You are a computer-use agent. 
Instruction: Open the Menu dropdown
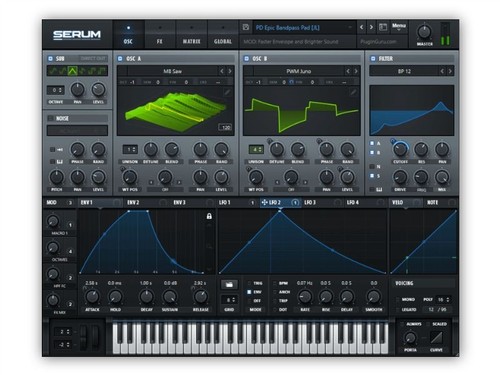click(x=399, y=27)
